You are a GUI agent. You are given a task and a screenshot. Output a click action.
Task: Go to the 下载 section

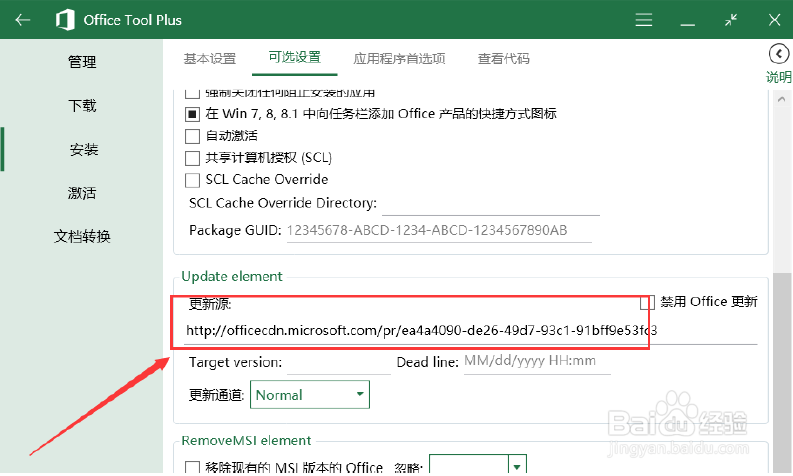(82, 105)
